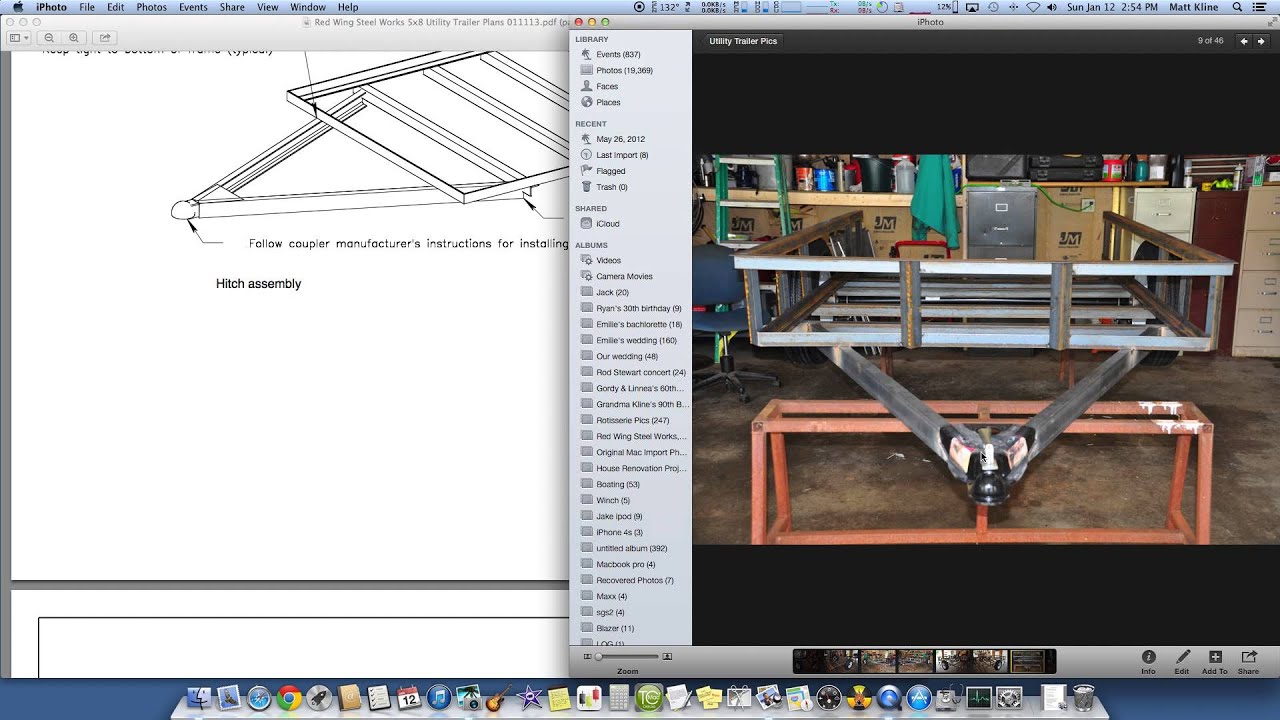Select the Jack (20) album
1280x720 pixels.
tap(612, 292)
